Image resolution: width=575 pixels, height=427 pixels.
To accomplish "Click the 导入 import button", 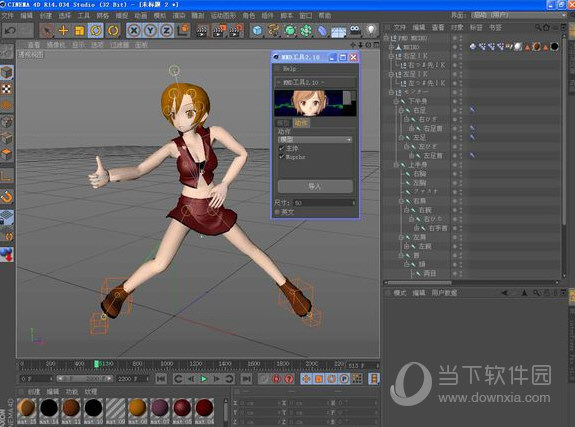I will (315, 186).
